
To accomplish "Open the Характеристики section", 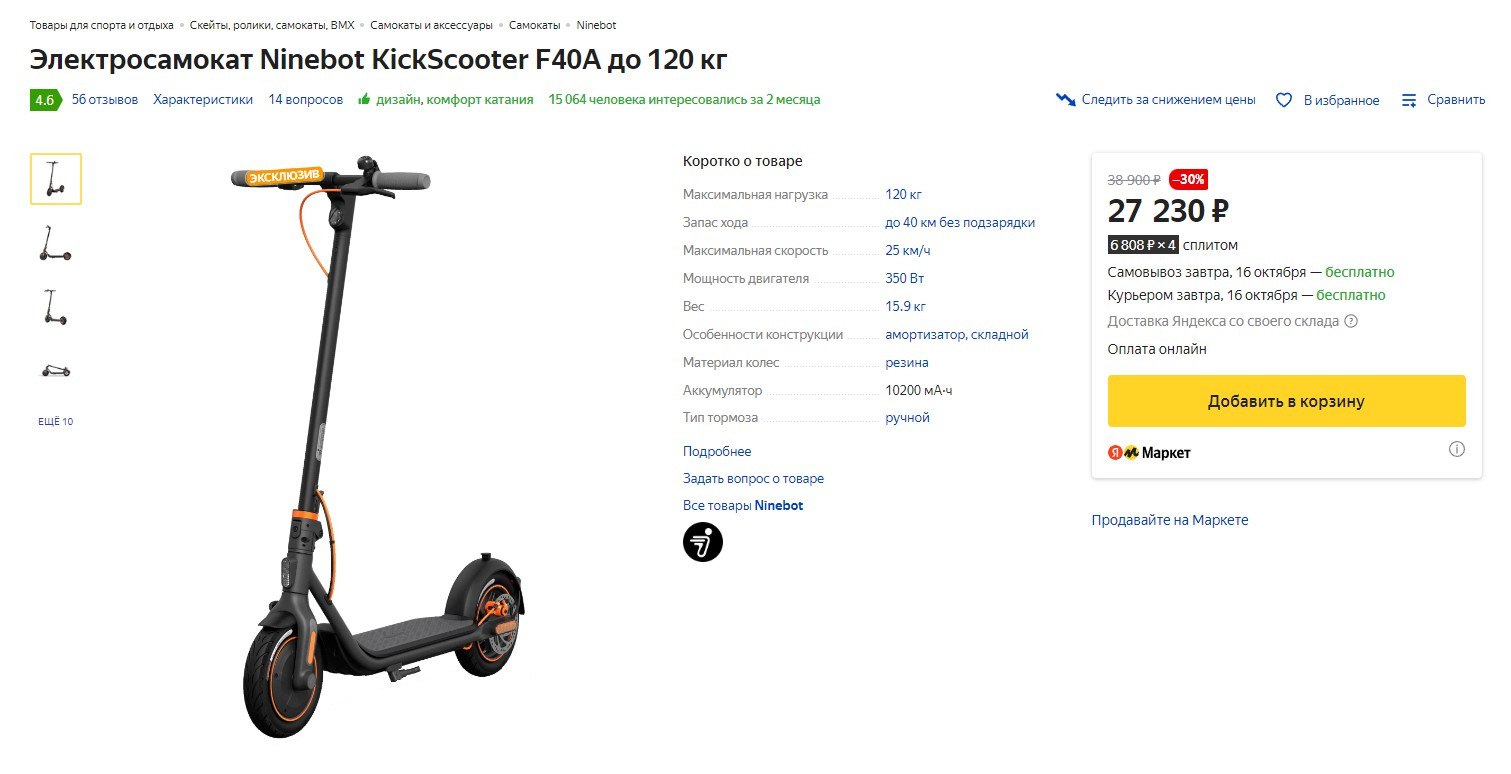I will pos(203,99).
